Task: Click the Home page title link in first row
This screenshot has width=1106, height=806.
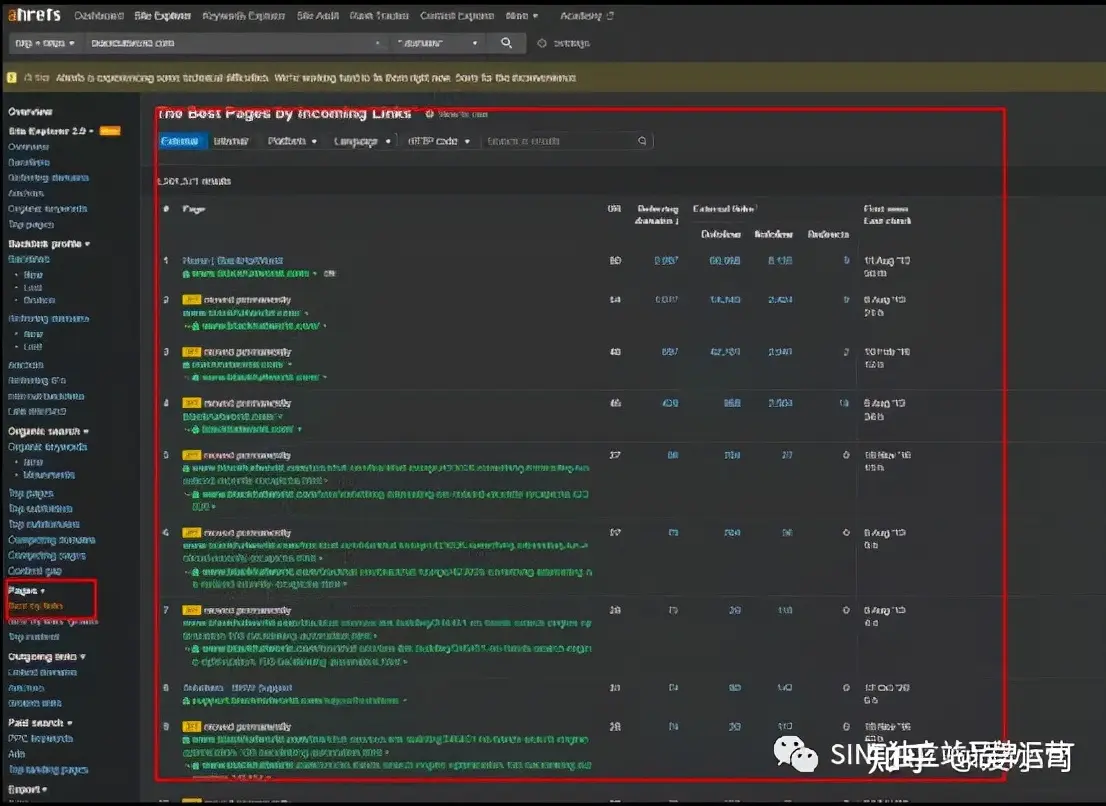Action: [x=230, y=260]
